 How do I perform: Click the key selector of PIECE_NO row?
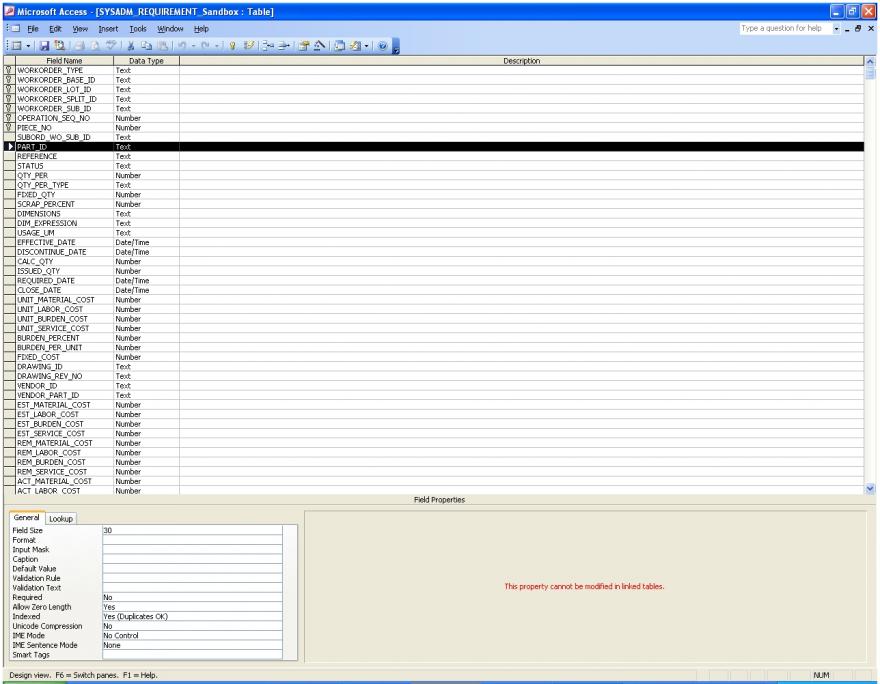tap(9, 127)
